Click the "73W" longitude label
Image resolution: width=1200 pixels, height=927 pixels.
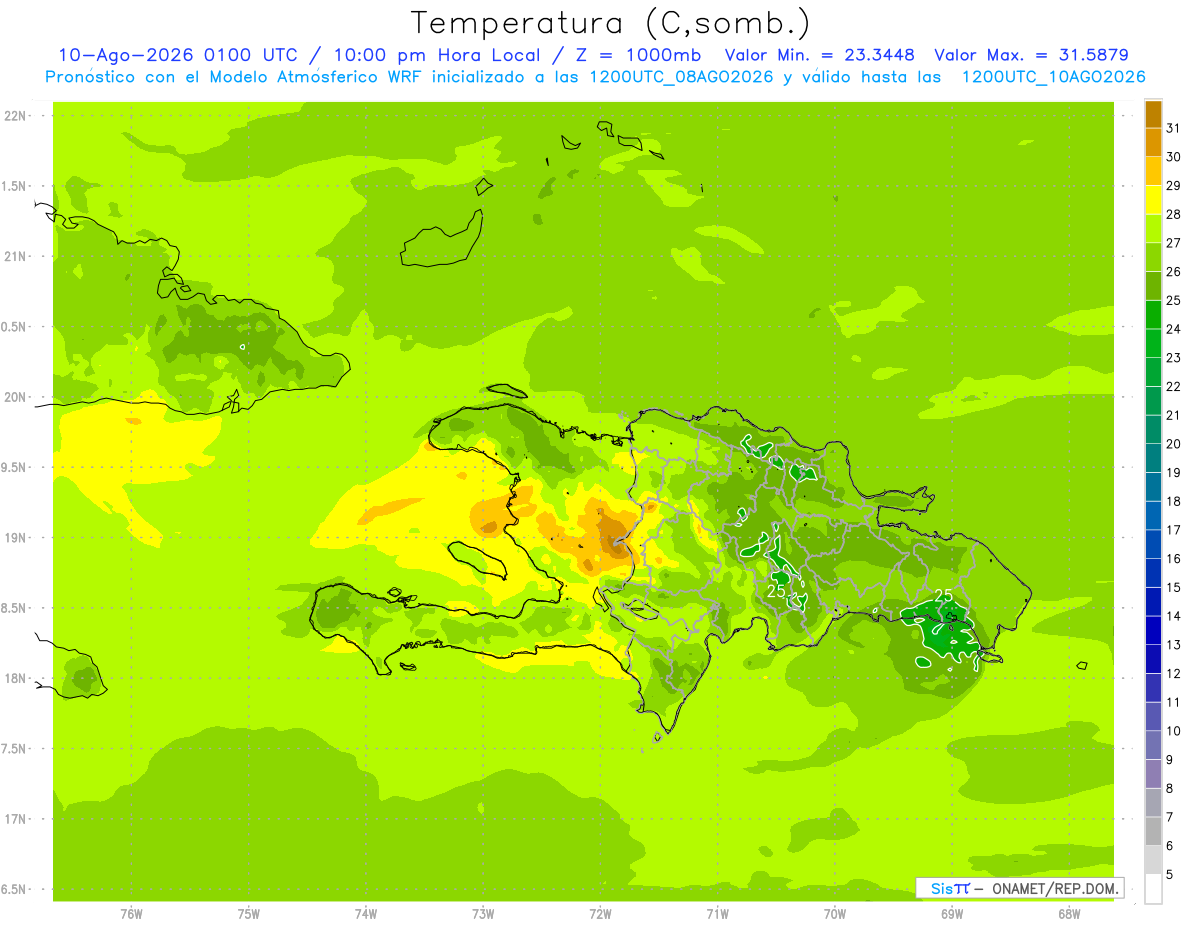pyautogui.click(x=483, y=915)
